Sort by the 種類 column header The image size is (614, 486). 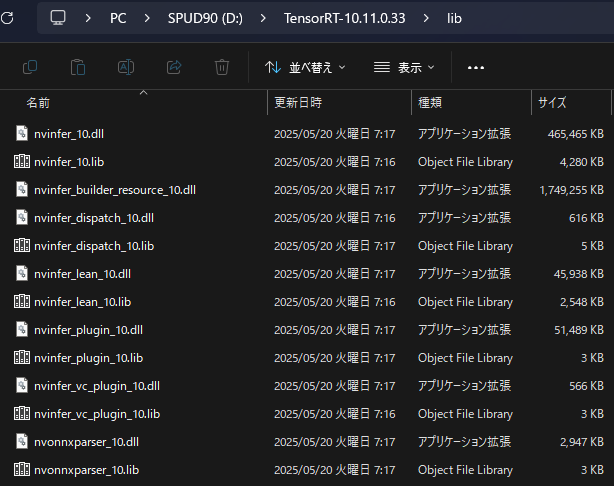(430, 103)
